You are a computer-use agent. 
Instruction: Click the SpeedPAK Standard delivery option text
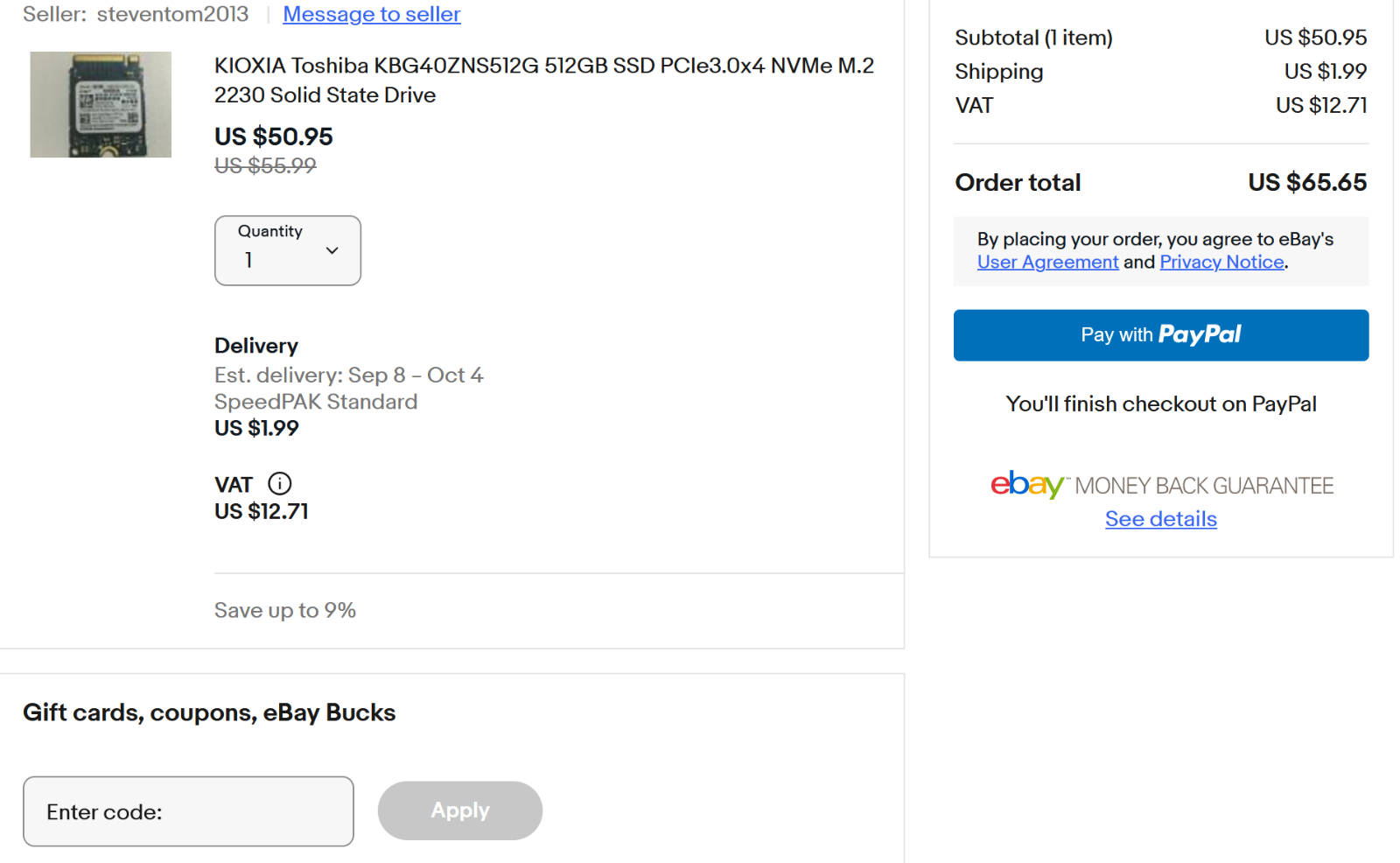pyautogui.click(x=316, y=402)
